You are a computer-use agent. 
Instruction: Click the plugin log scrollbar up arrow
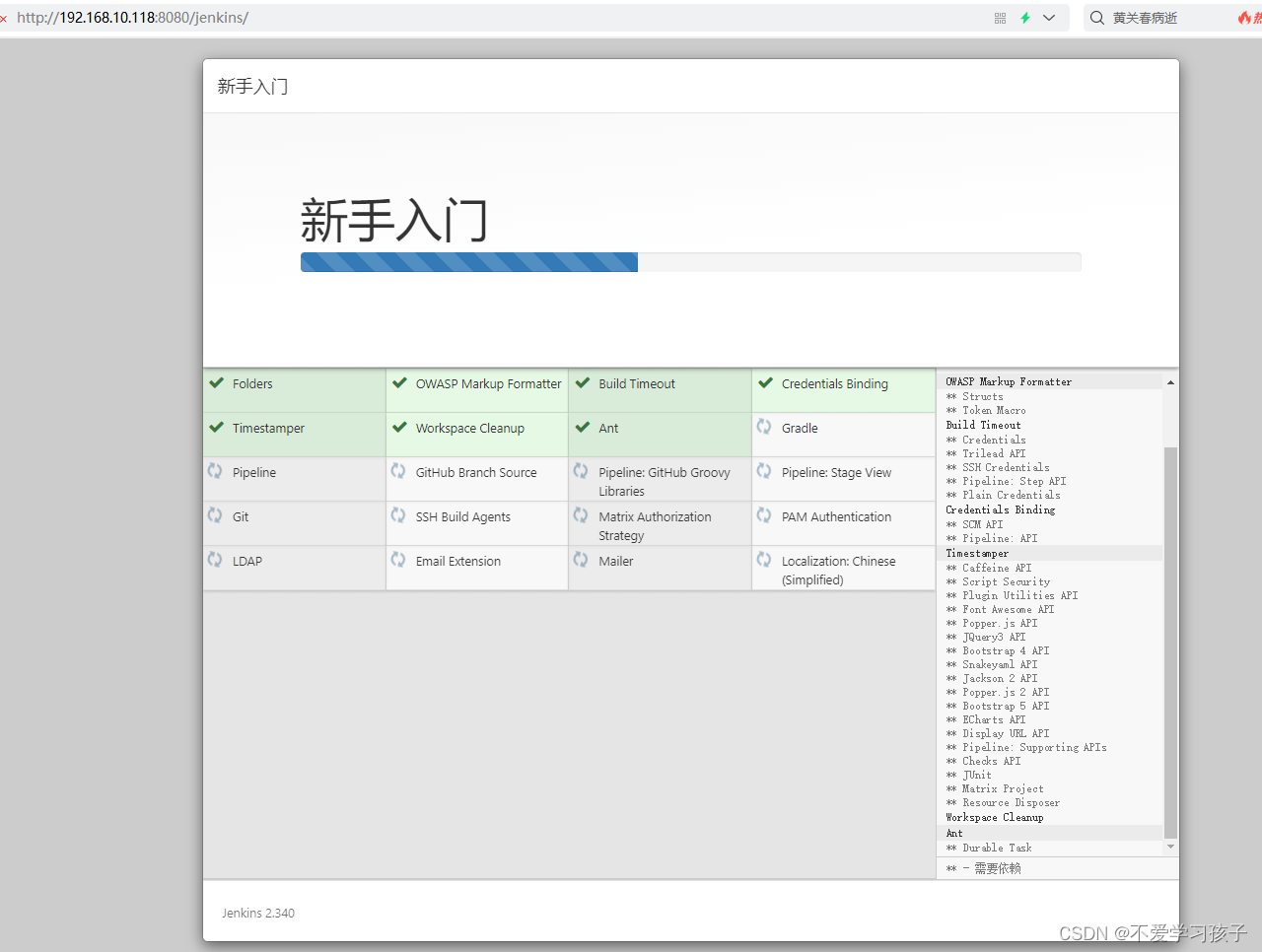[x=1170, y=382]
